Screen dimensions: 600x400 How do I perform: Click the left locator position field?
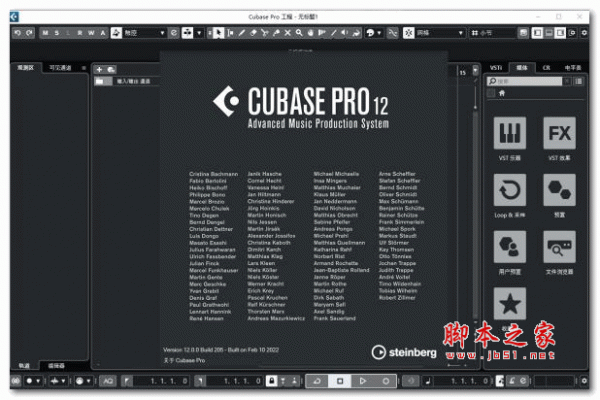(162, 381)
